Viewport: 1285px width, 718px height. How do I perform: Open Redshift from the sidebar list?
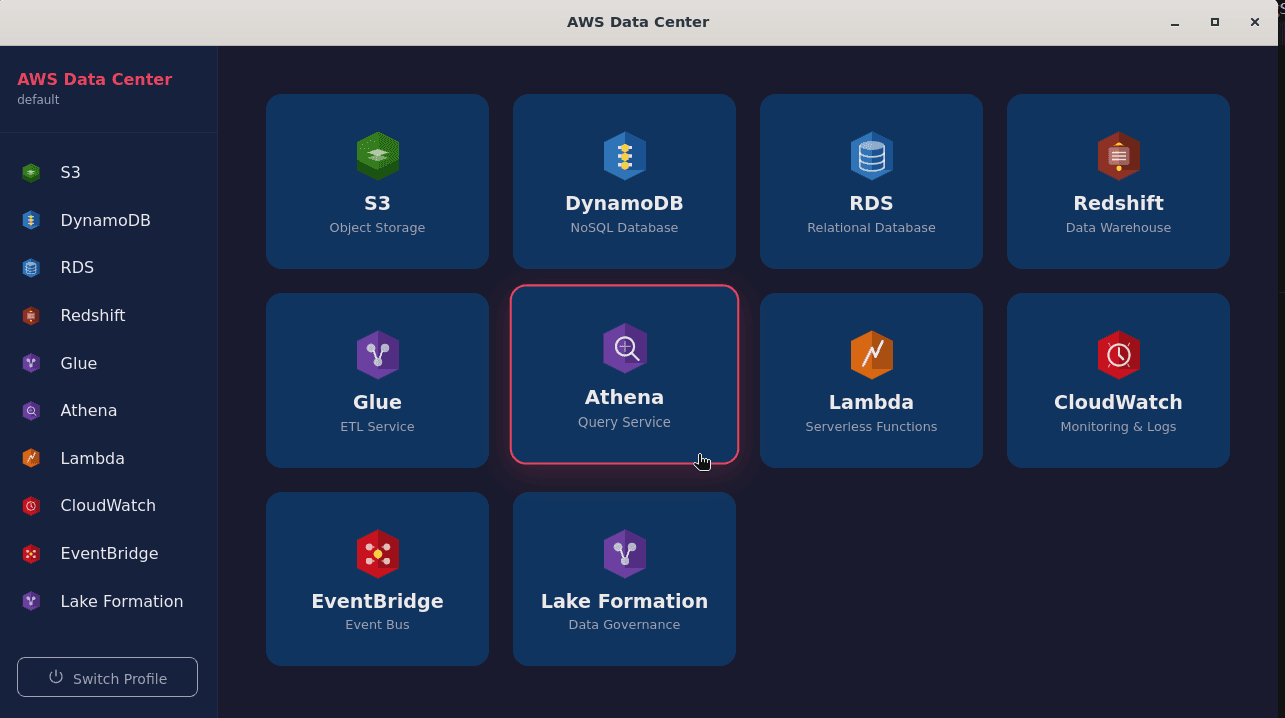click(108, 316)
